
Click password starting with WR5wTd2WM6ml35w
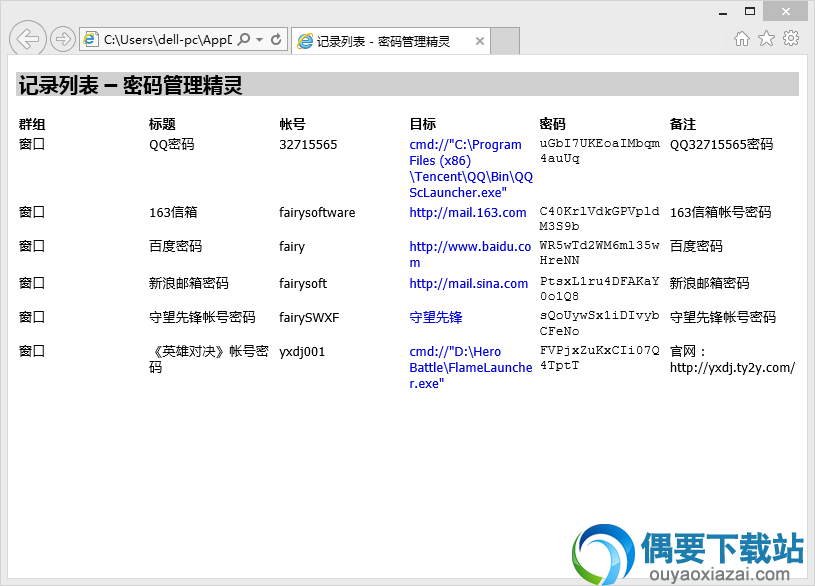coord(600,253)
